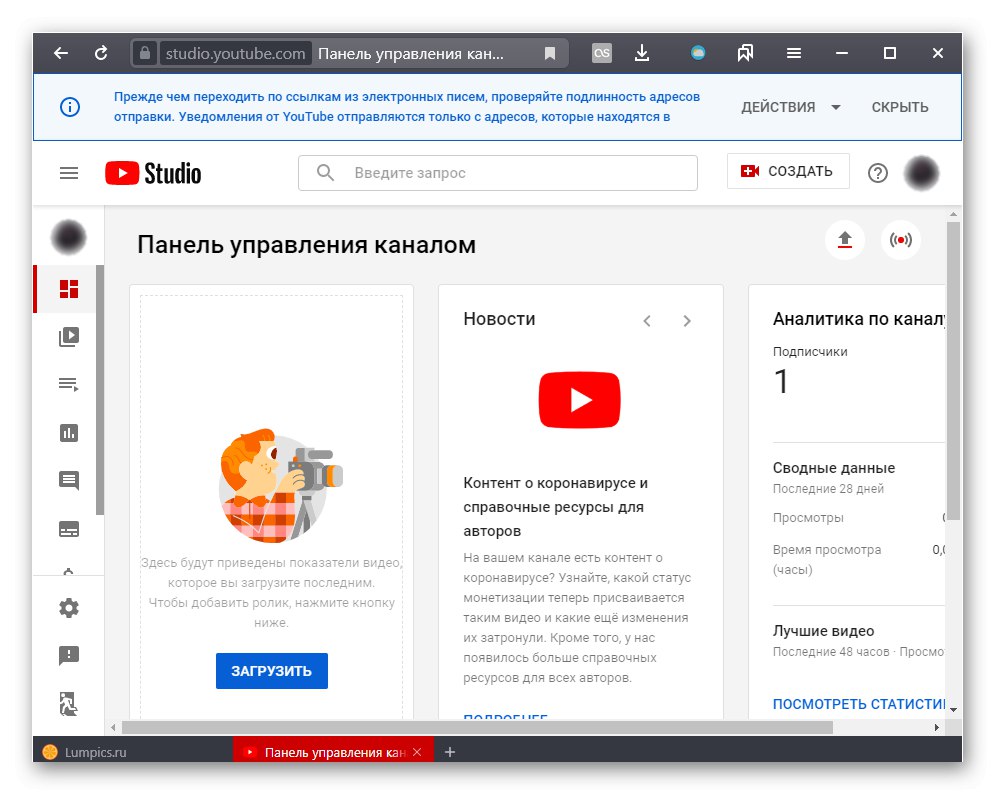Click the СОЗДАТЬ button
Image resolution: width=995 pixels, height=794 pixels.
point(787,171)
